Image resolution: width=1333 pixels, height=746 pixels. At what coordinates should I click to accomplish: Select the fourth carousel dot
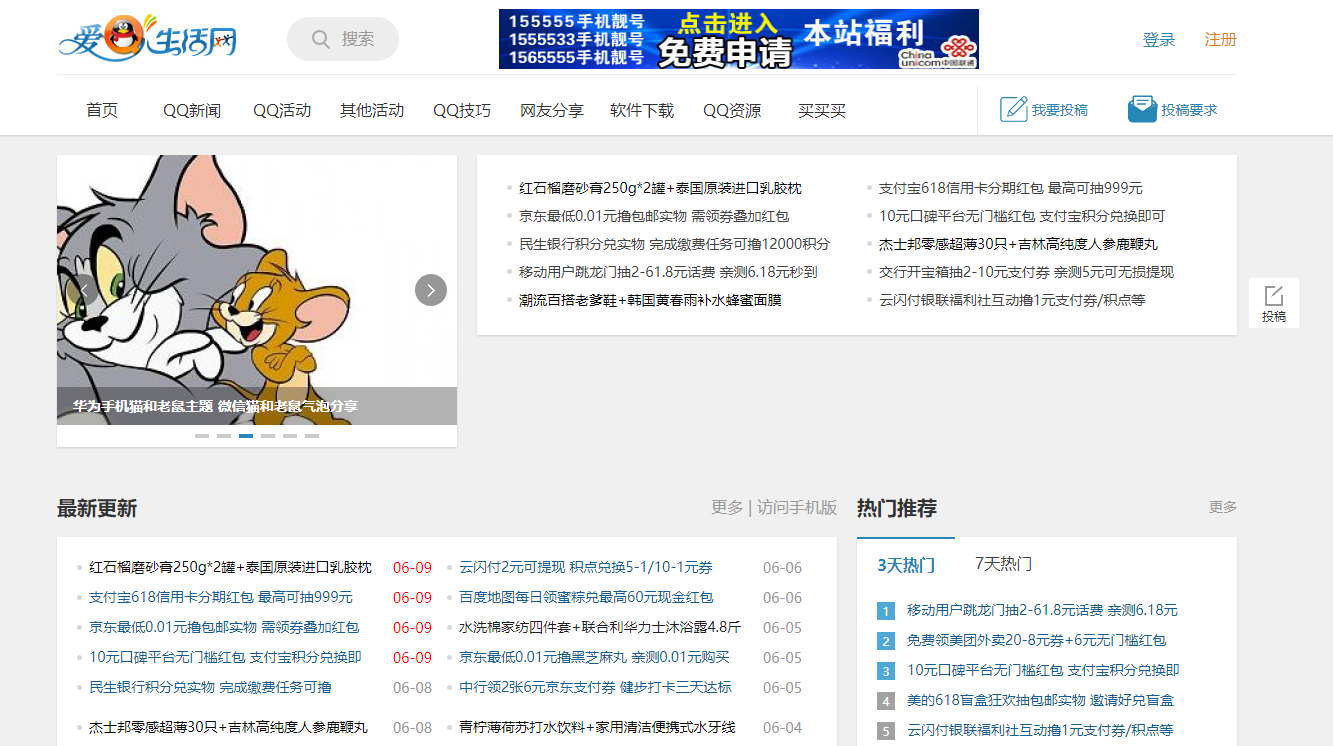269,436
